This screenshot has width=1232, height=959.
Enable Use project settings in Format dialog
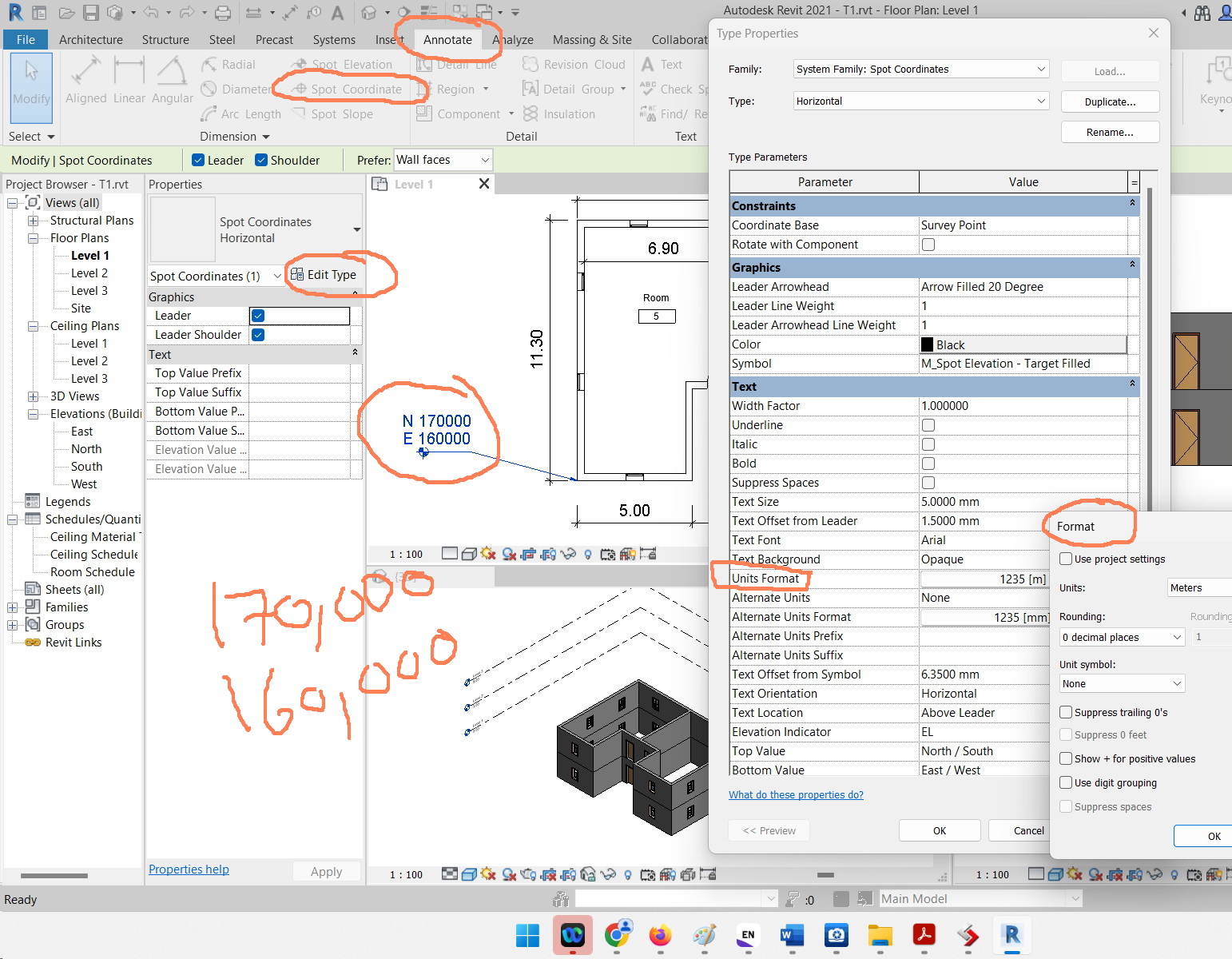tap(1066, 559)
